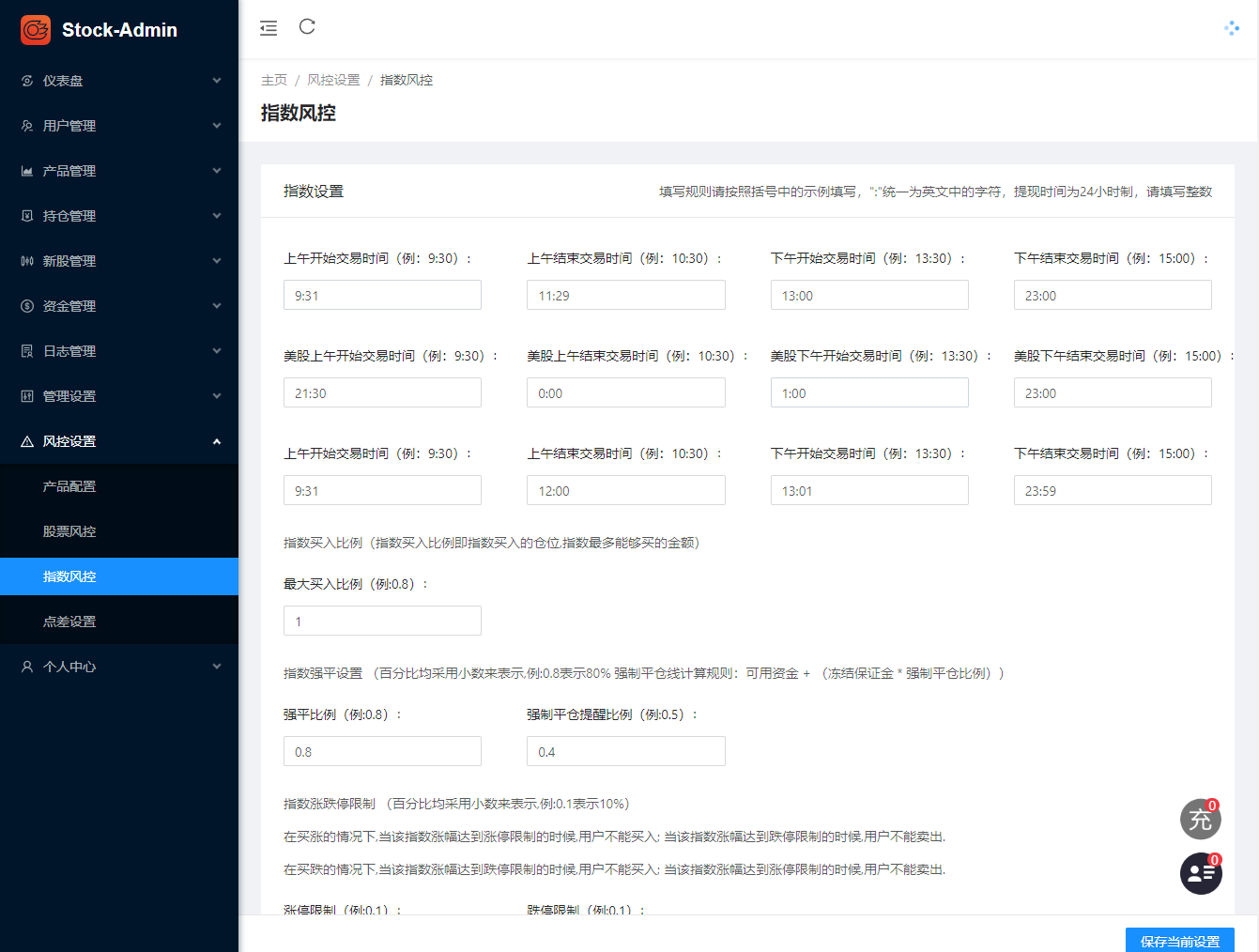Open the 充 recharge floating icon
Viewport: 1259px width, 952px height.
click(1200, 819)
